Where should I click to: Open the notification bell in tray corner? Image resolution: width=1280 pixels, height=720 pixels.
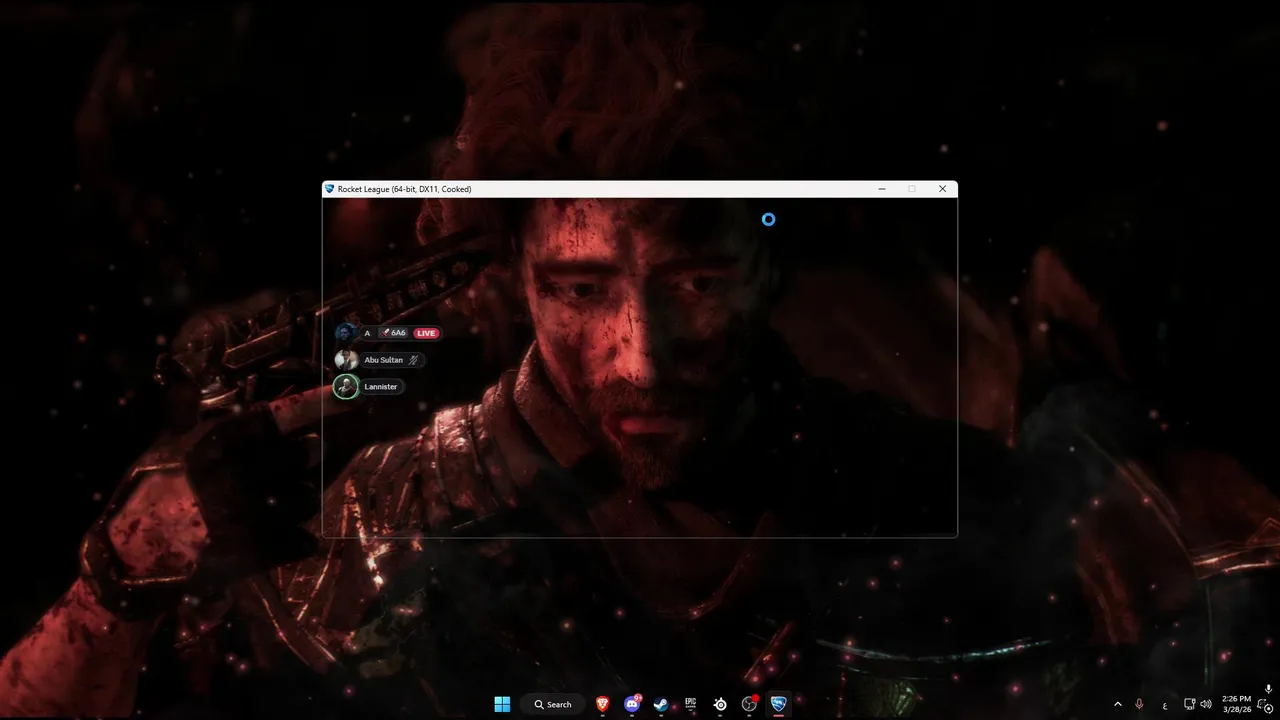point(1267,706)
